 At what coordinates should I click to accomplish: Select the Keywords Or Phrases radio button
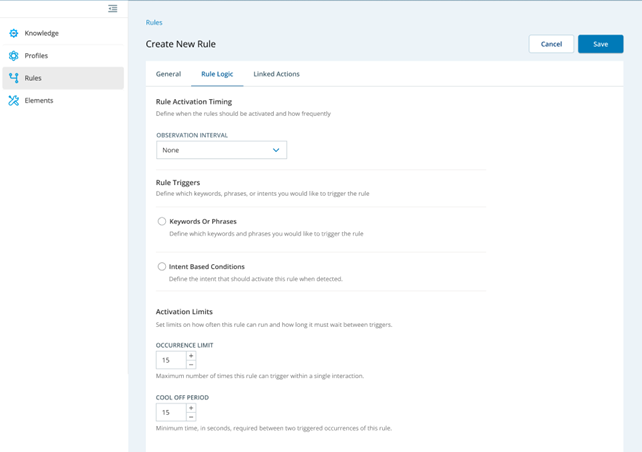pos(162,221)
